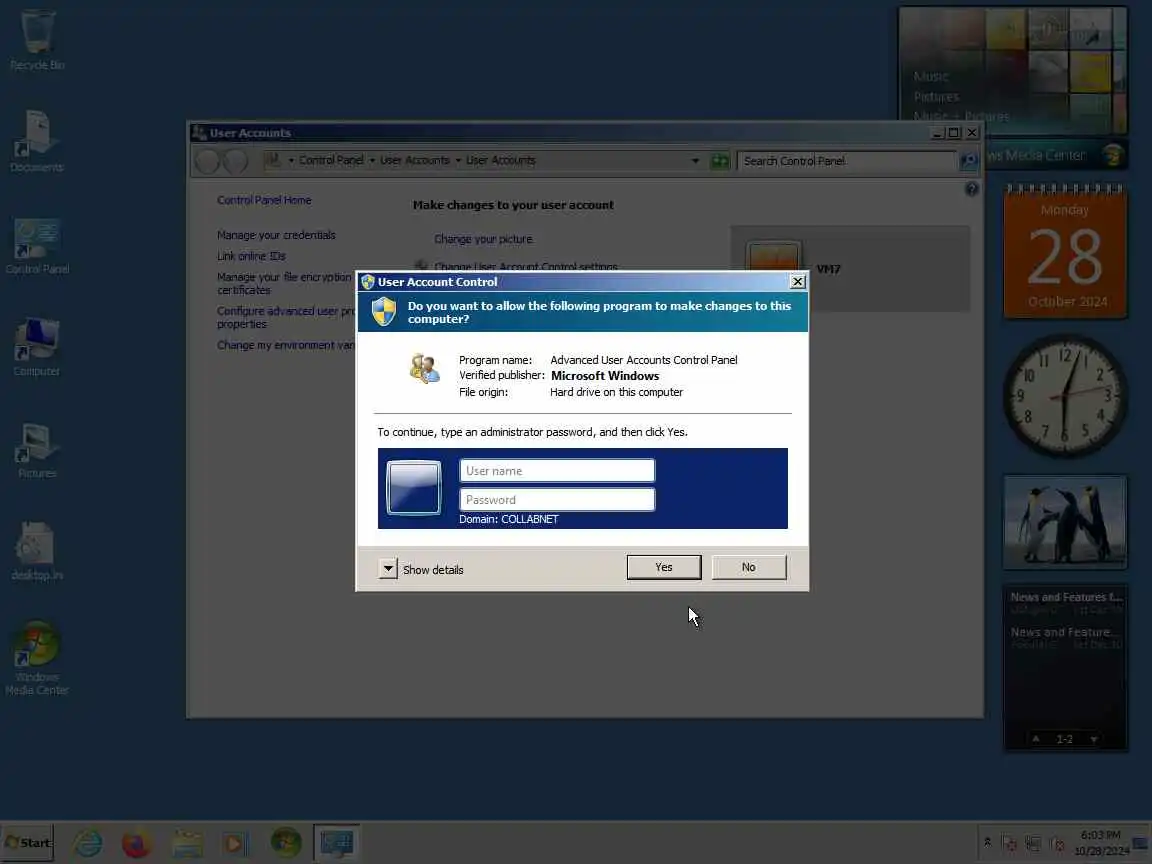Viewport: 1152px width, 864px height.
Task: Click Help question mark icon
Action: coord(971,190)
